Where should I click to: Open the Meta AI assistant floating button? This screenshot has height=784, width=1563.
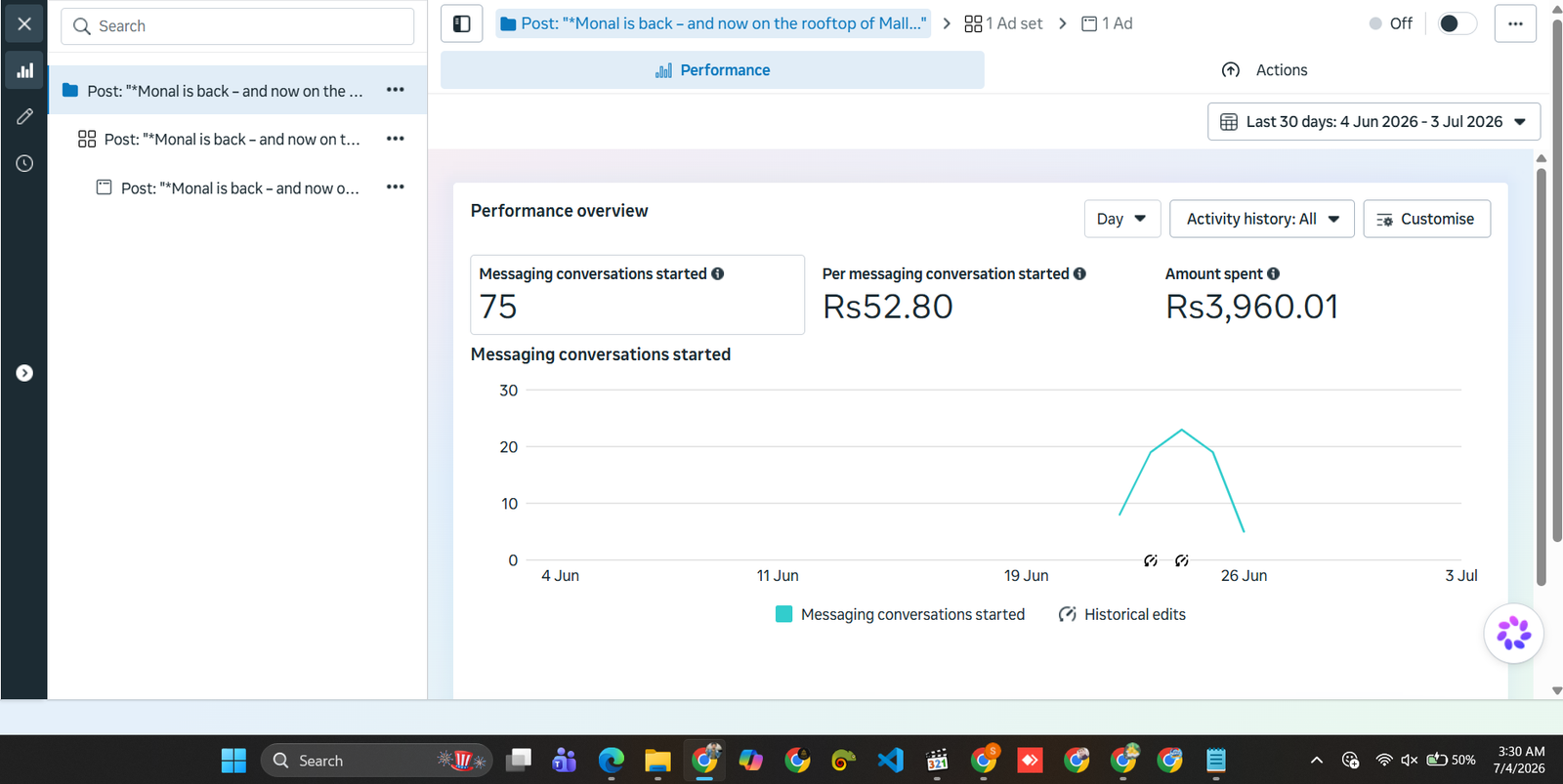click(x=1513, y=634)
